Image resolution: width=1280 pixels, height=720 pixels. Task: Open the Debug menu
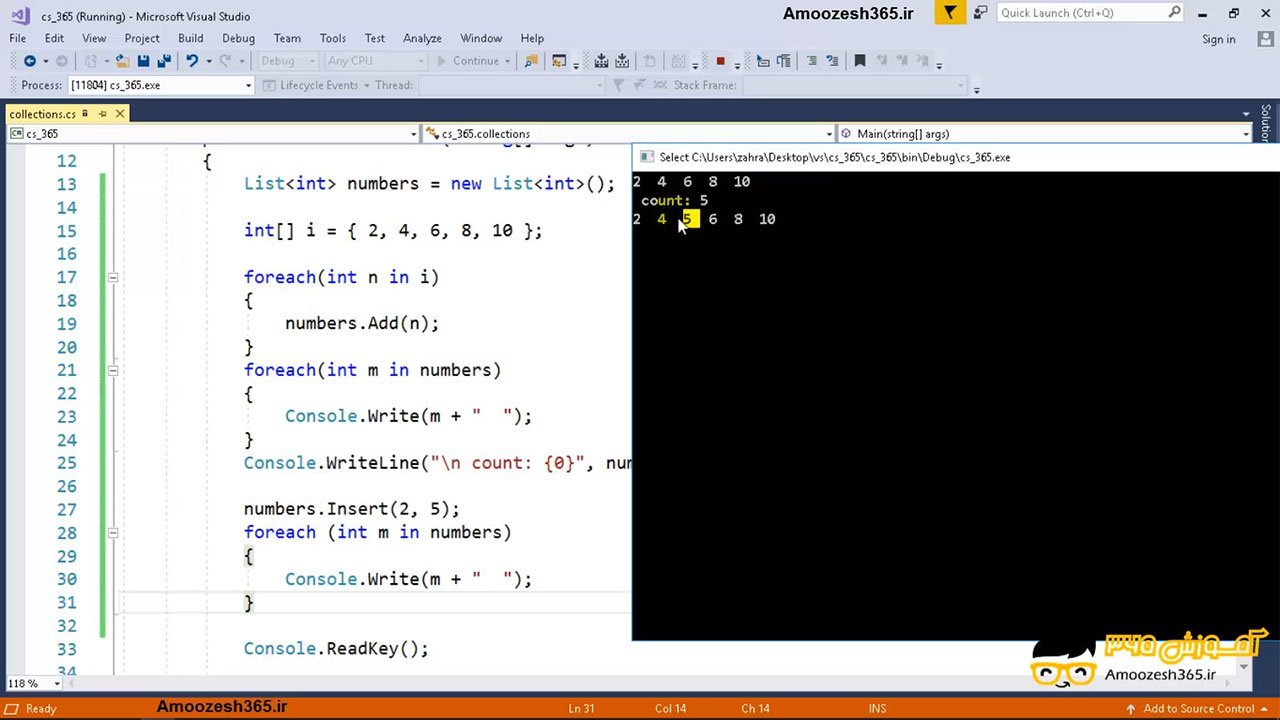[x=238, y=38]
